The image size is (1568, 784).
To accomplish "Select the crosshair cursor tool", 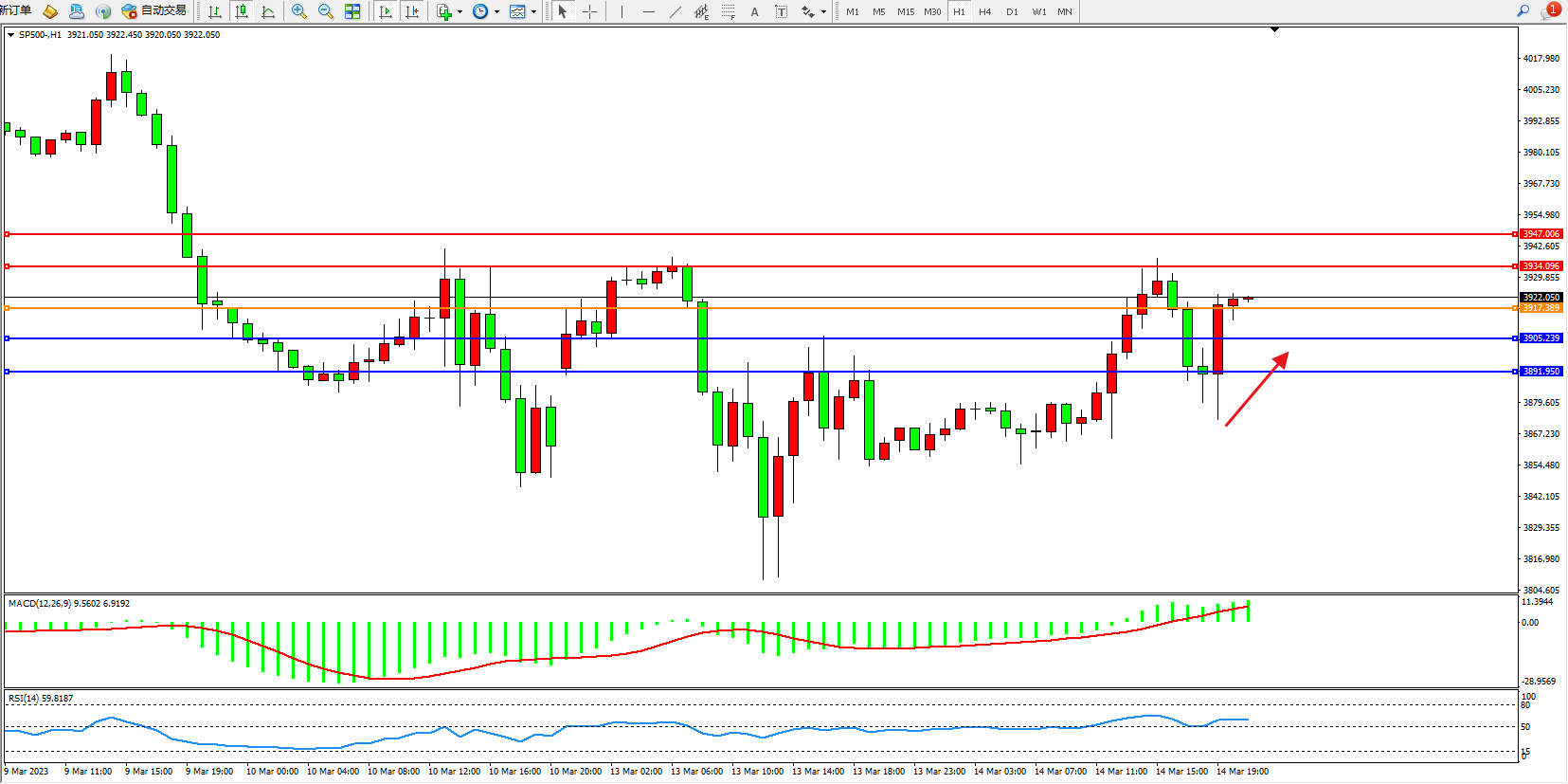I will (589, 11).
